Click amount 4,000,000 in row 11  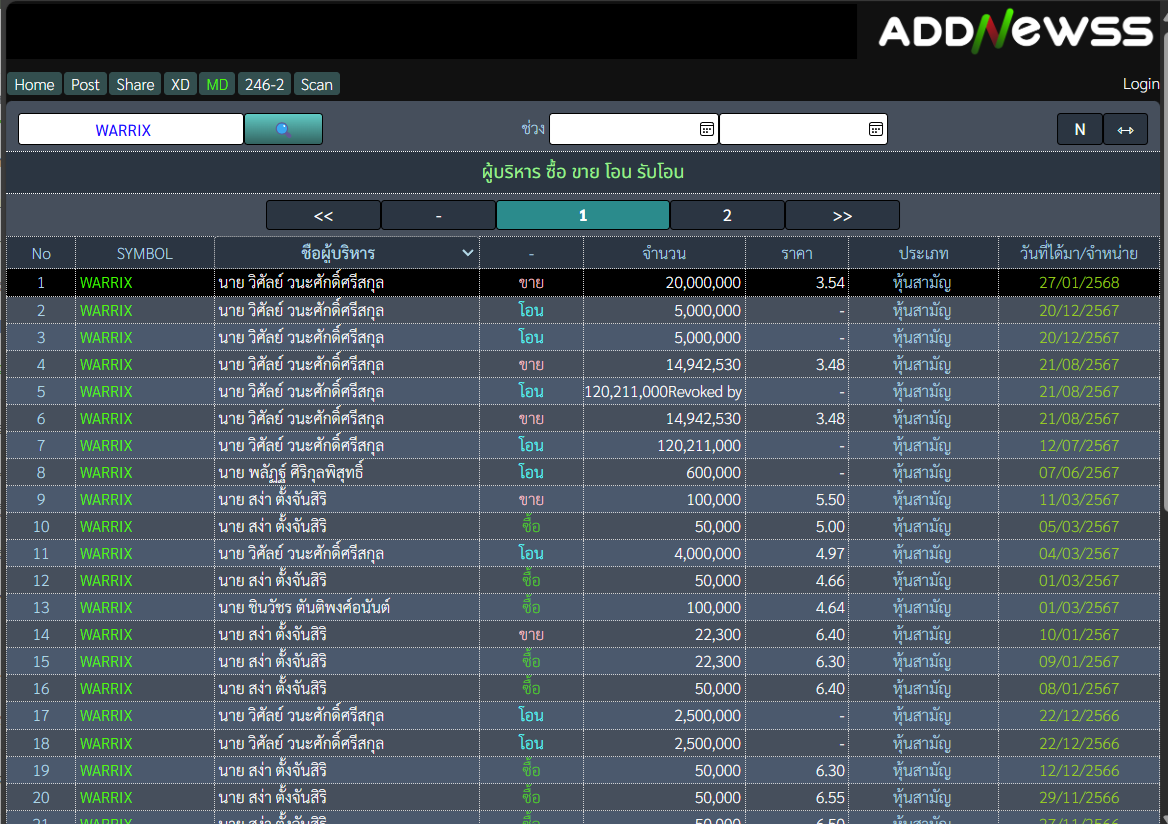[x=708, y=554]
